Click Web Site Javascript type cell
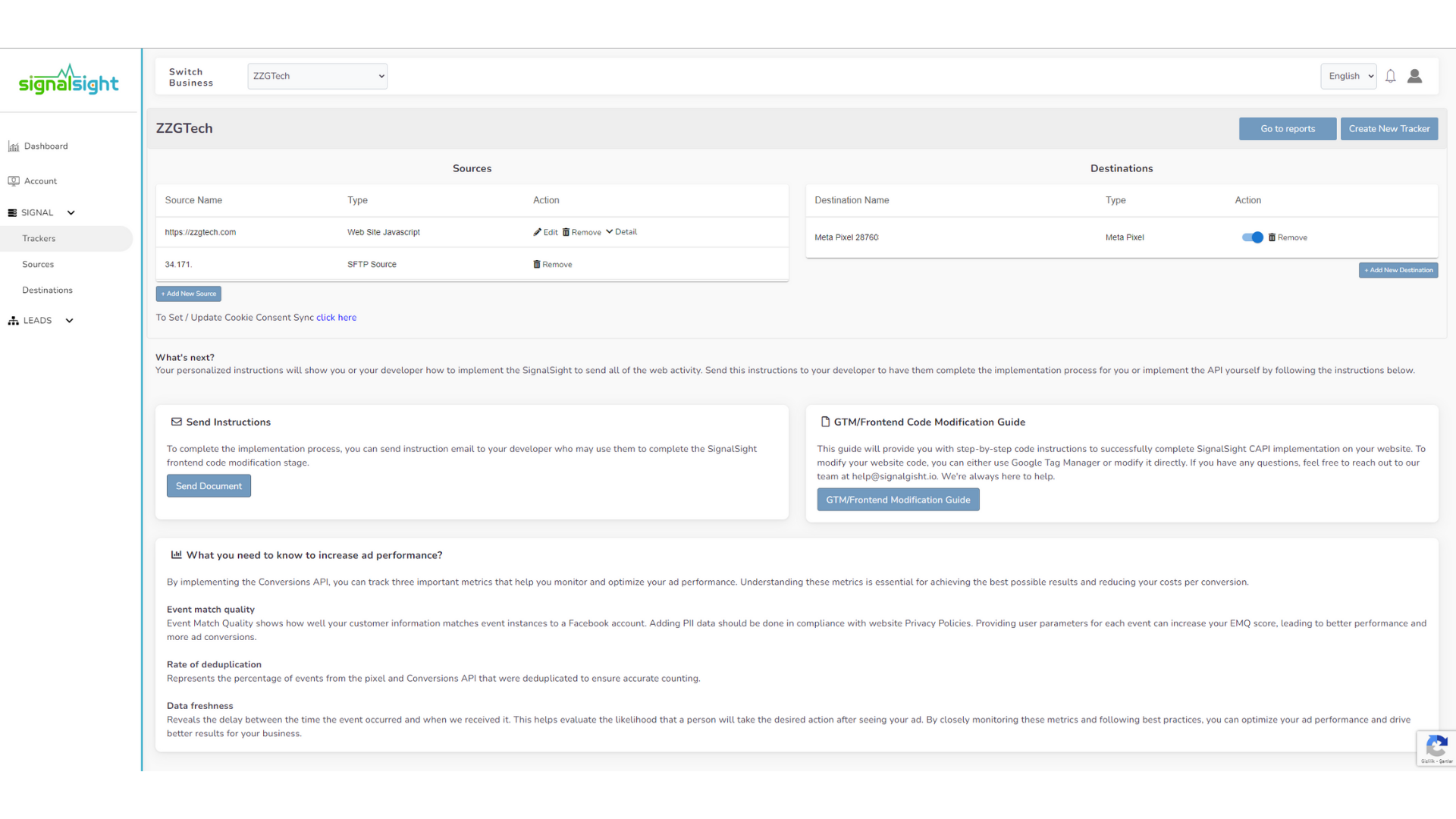Viewport: 1456px width, 819px height. pos(384,232)
